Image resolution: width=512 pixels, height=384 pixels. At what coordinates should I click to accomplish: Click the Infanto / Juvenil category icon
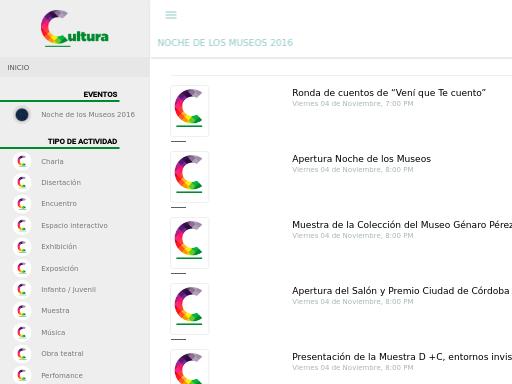tap(22, 290)
